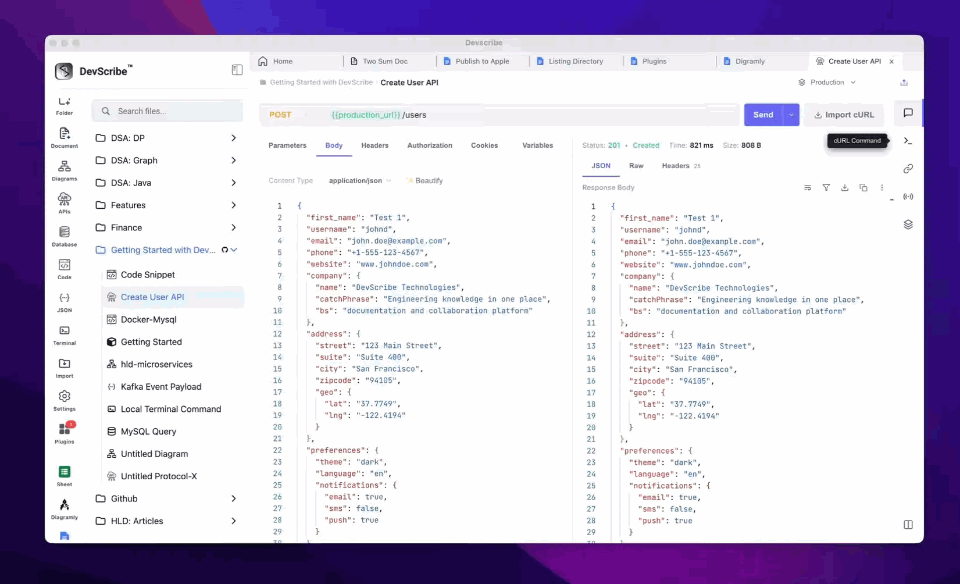Open the response Headers 25 tab

point(681,166)
